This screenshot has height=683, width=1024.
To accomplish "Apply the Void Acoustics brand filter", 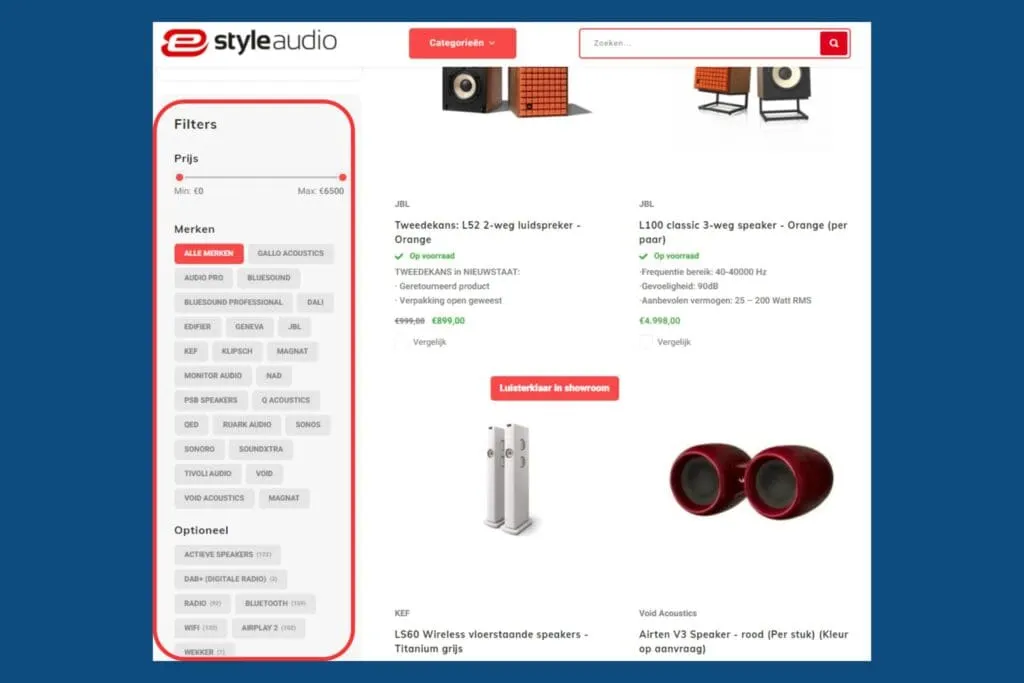I will point(214,498).
